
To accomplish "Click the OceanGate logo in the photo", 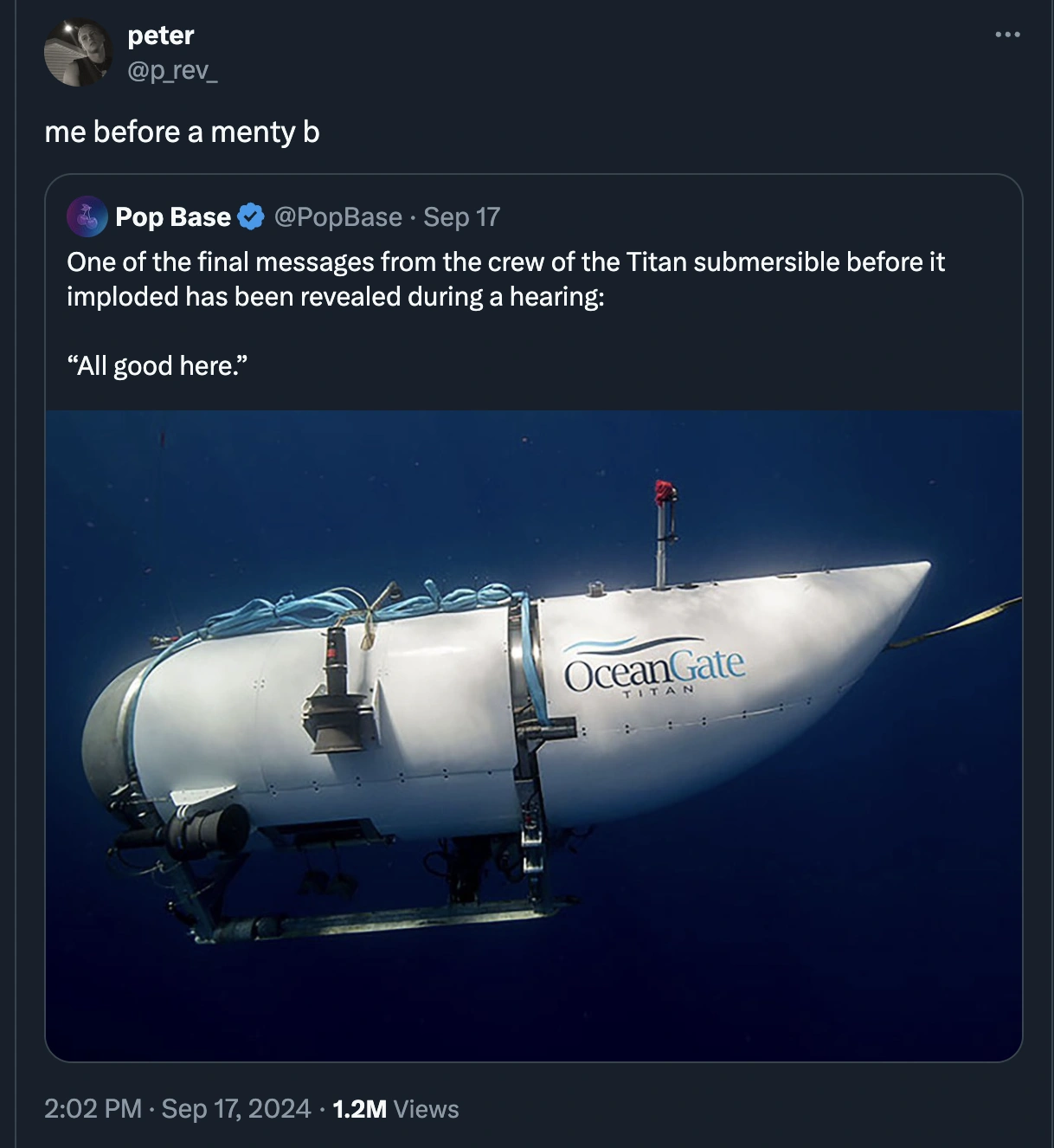I will [x=654, y=668].
